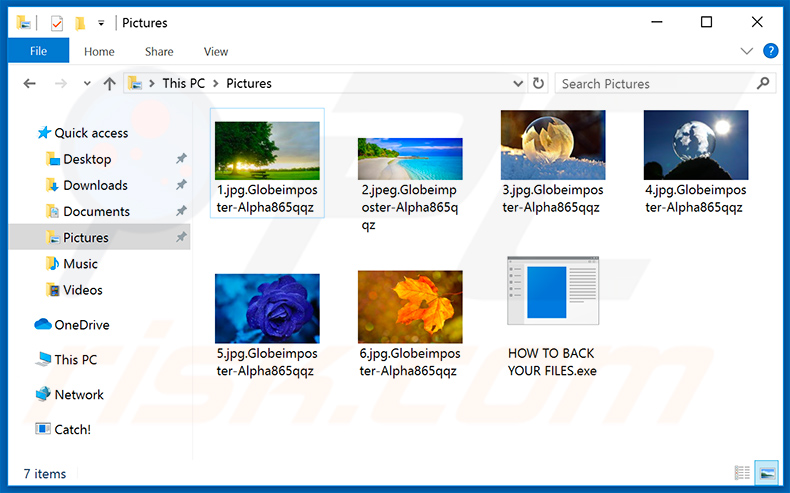Image resolution: width=790 pixels, height=493 pixels.
Task: Select the 2.jpeg.Globeimposter-Alpha865qqz beach thumbnail
Action: (x=410, y=159)
